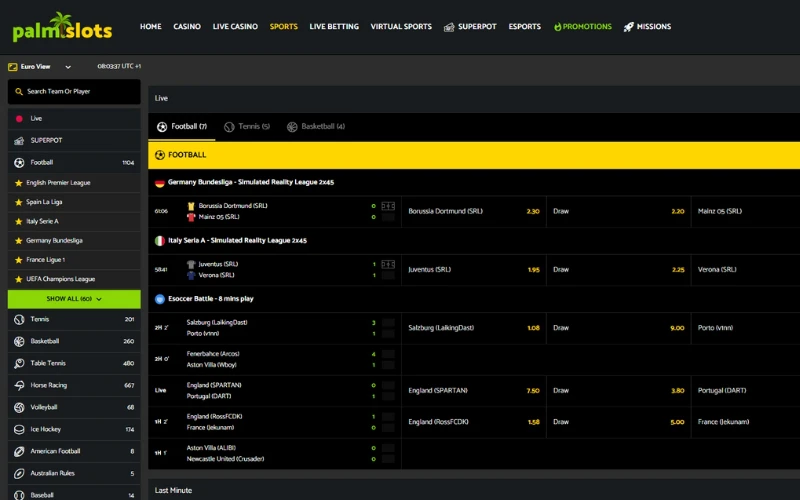The height and width of the screenshot is (500, 800).
Task: Bet on Draw at 2.20
Action: (x=618, y=211)
